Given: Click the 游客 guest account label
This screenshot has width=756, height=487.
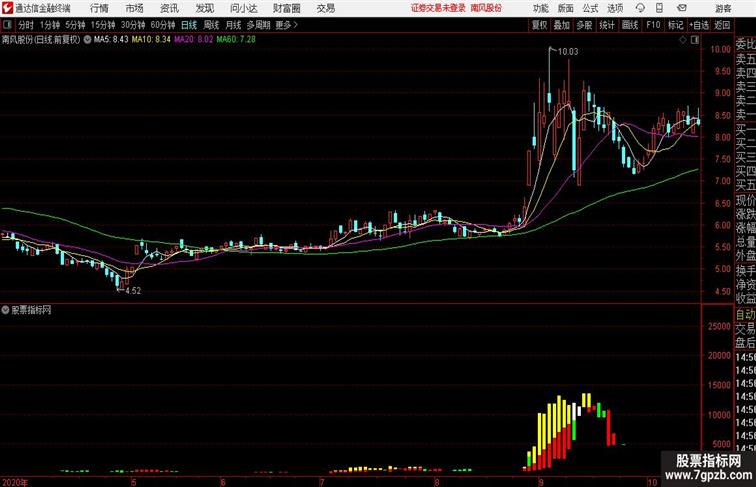Looking at the screenshot, I should pyautogui.click(x=723, y=8).
